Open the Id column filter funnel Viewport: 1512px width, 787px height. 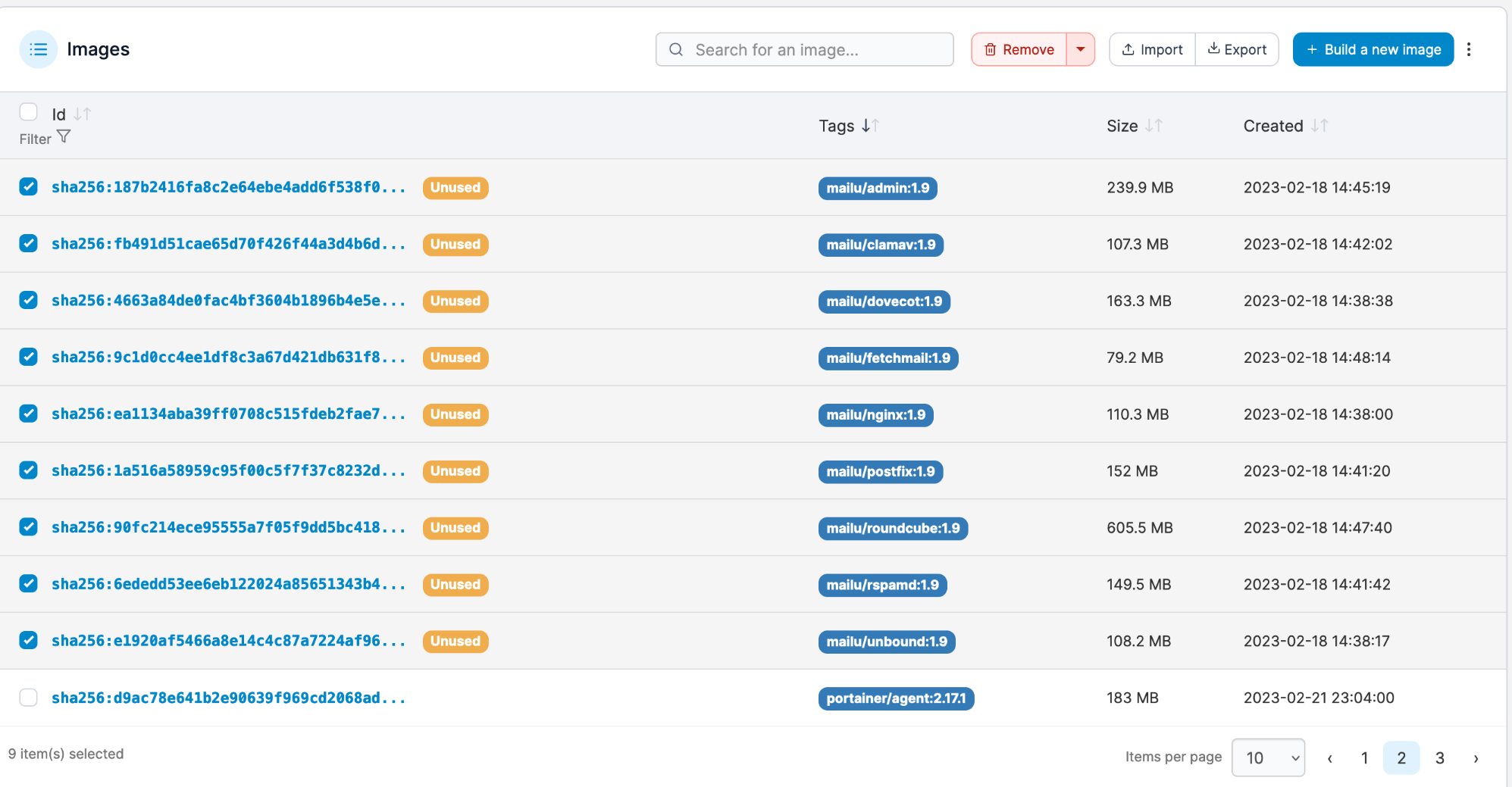tap(64, 137)
